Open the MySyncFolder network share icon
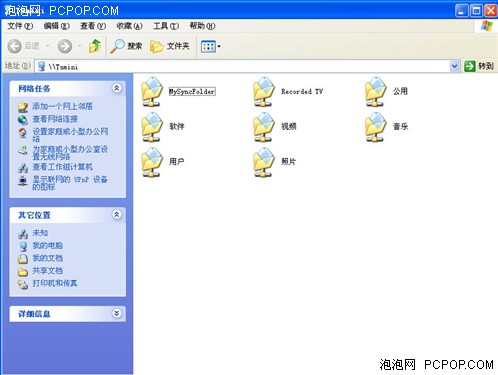 152,92
